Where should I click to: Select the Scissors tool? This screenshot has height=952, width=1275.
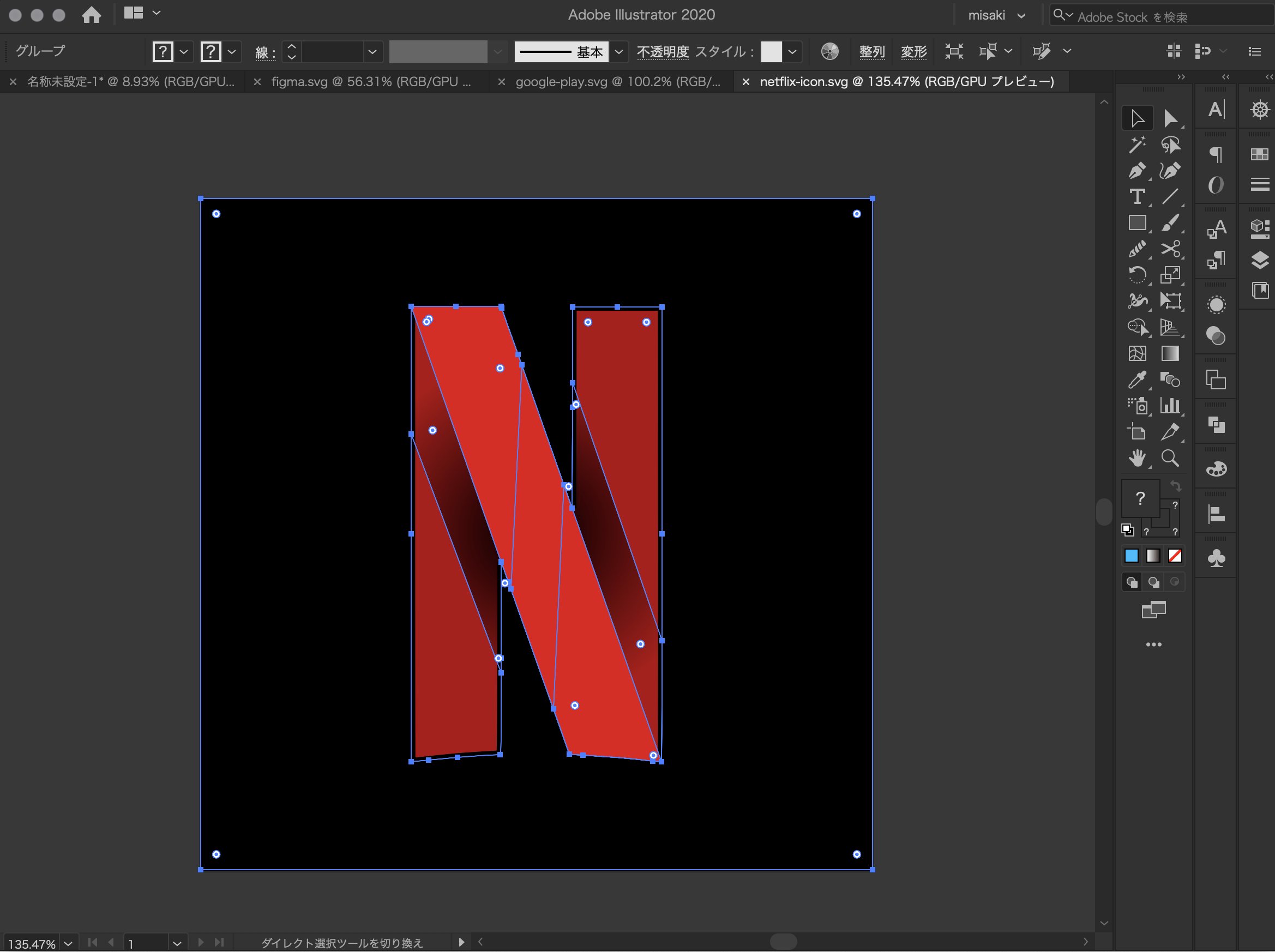pyautogui.click(x=1170, y=249)
